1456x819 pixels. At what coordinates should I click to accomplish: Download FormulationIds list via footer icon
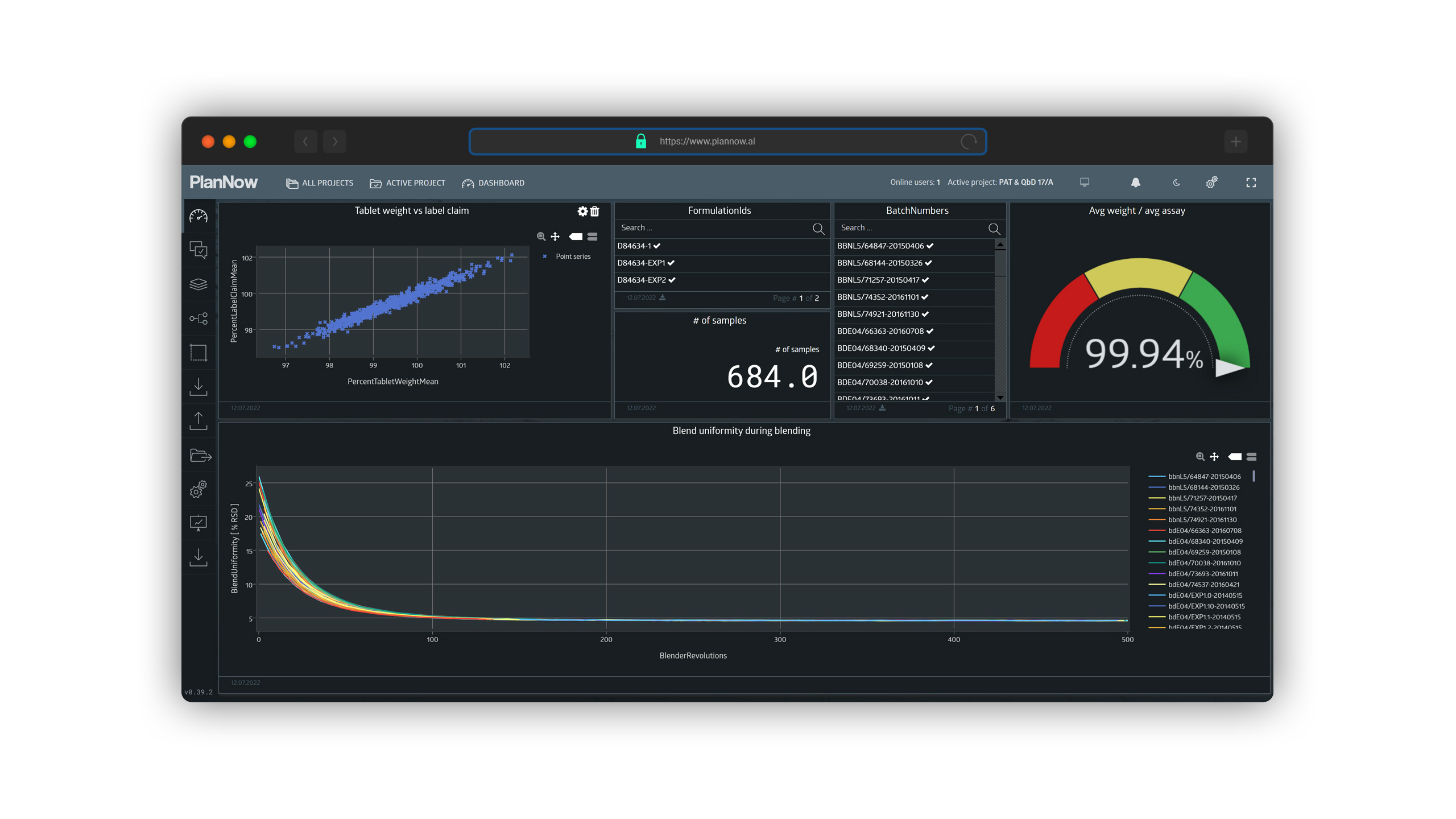[x=662, y=297]
